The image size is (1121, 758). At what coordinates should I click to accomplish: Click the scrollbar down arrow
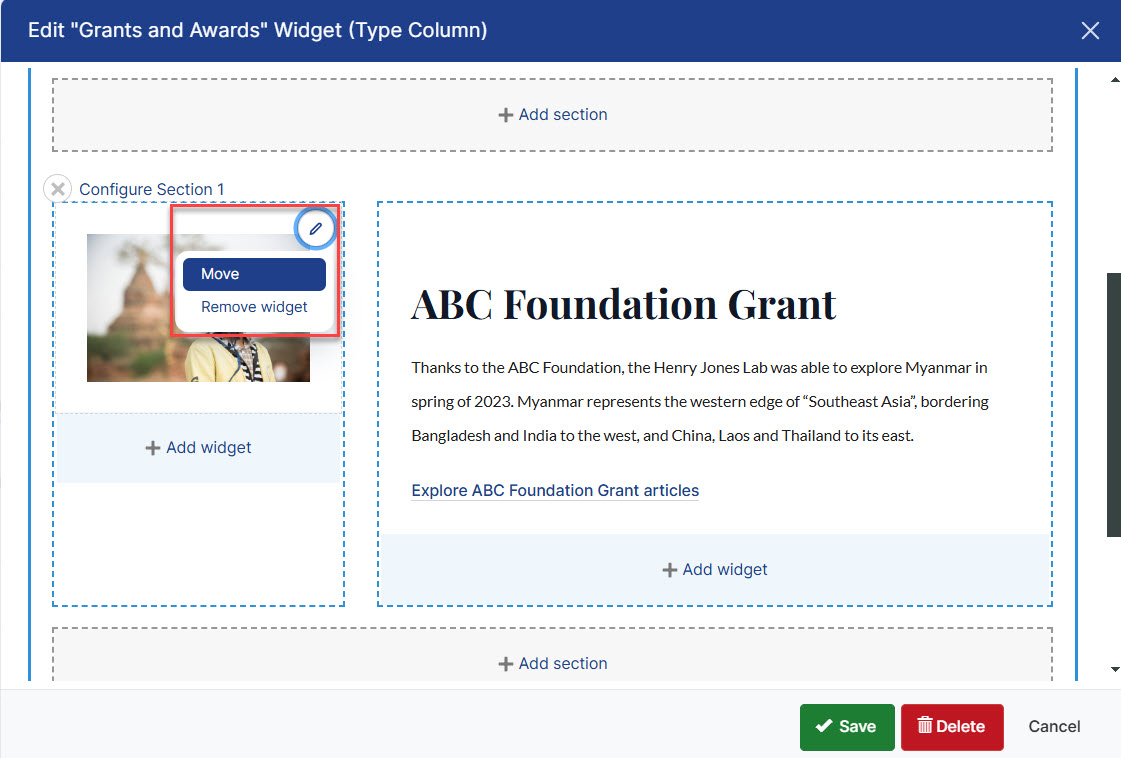(1114, 669)
